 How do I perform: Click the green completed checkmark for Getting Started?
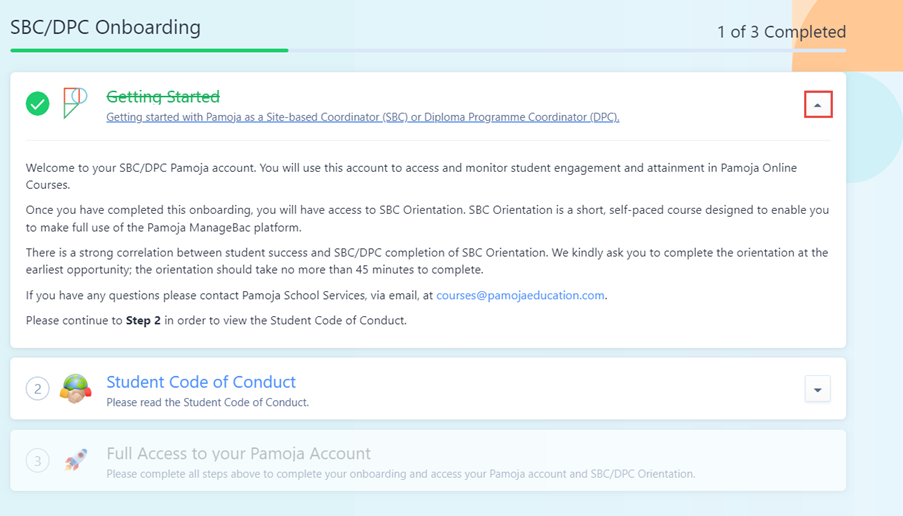click(37, 103)
